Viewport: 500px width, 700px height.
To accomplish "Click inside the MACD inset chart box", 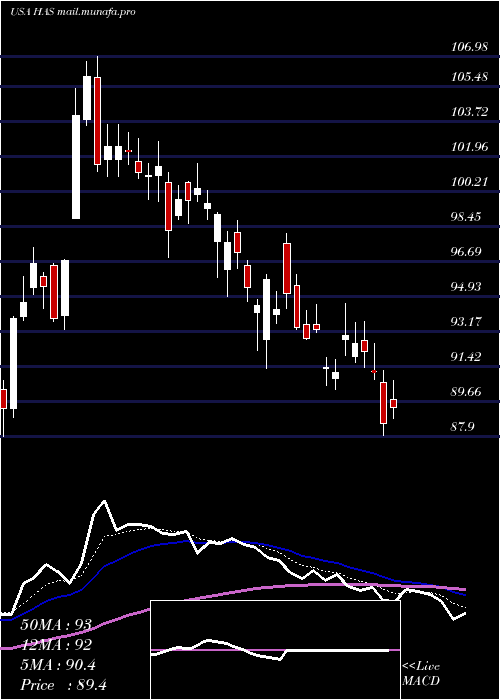I will pos(275,650).
